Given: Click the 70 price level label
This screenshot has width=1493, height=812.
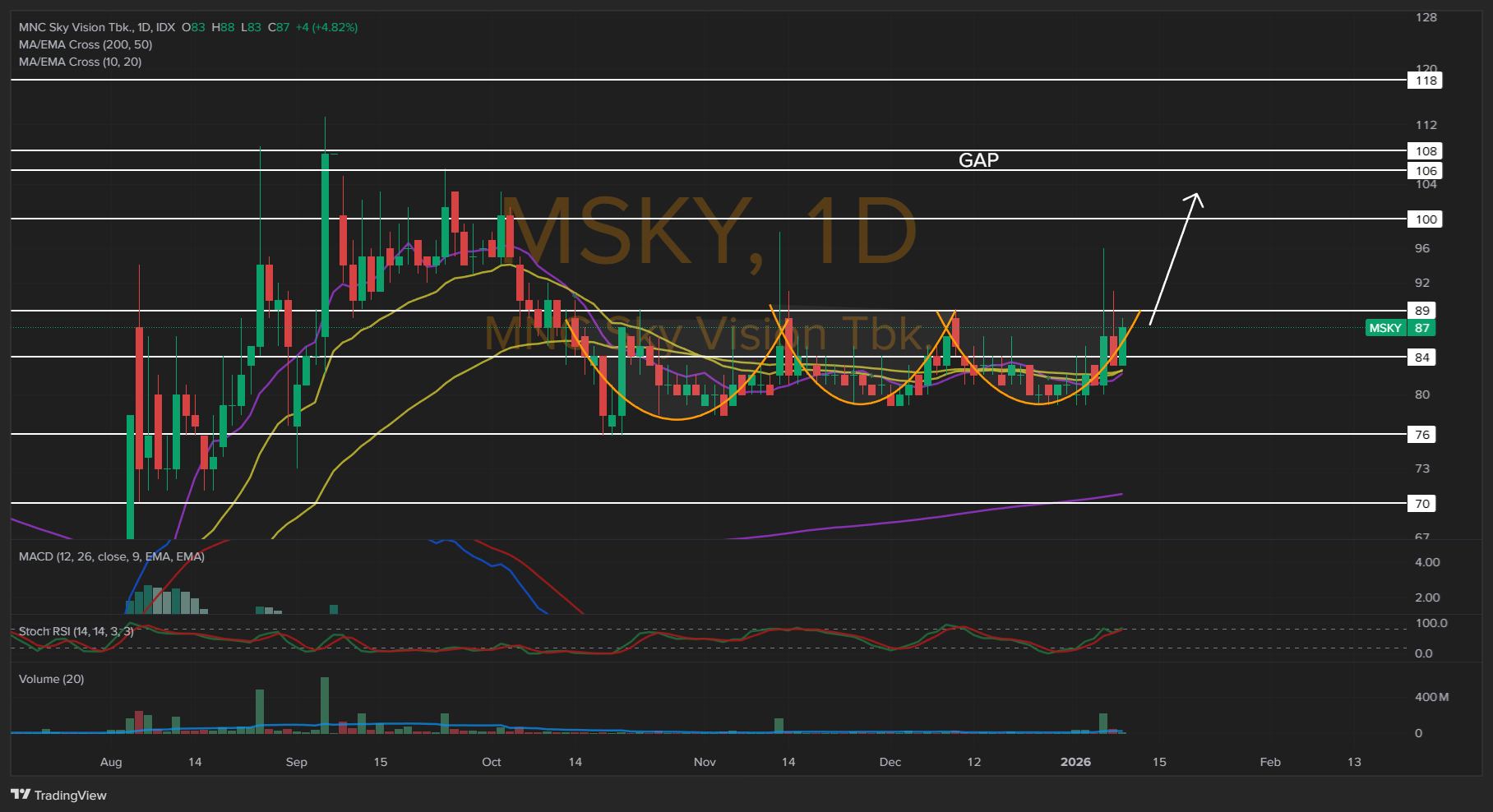Looking at the screenshot, I should pos(1422,504).
